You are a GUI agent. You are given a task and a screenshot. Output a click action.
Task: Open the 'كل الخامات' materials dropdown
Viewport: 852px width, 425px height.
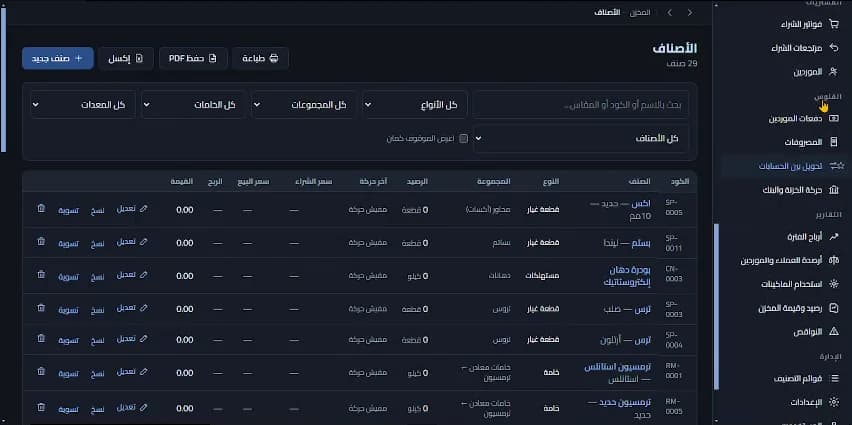[193, 104]
